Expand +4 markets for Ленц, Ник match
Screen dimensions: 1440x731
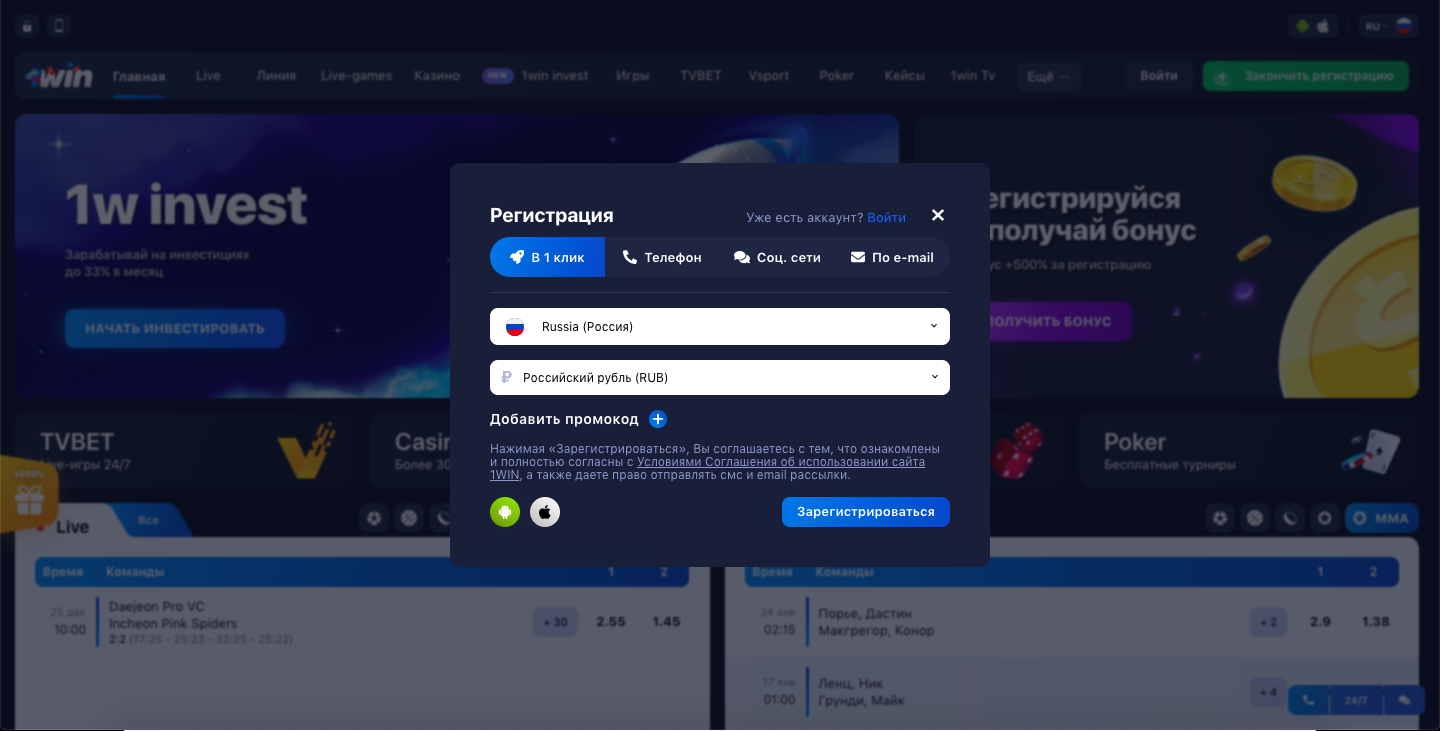click(1268, 691)
